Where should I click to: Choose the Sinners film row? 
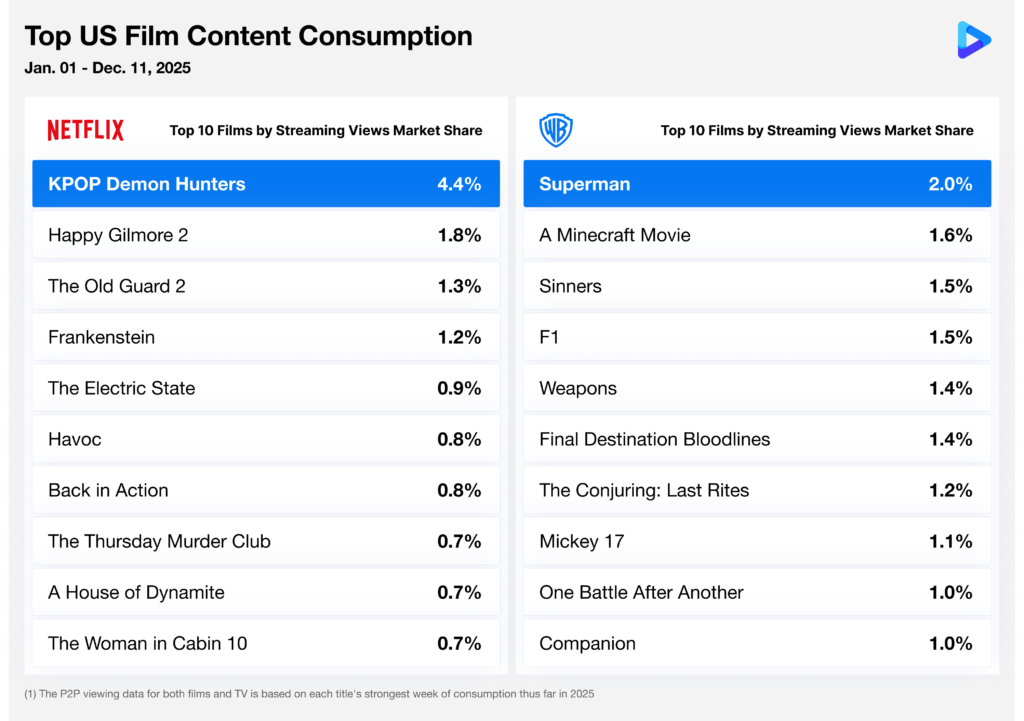tap(757, 286)
